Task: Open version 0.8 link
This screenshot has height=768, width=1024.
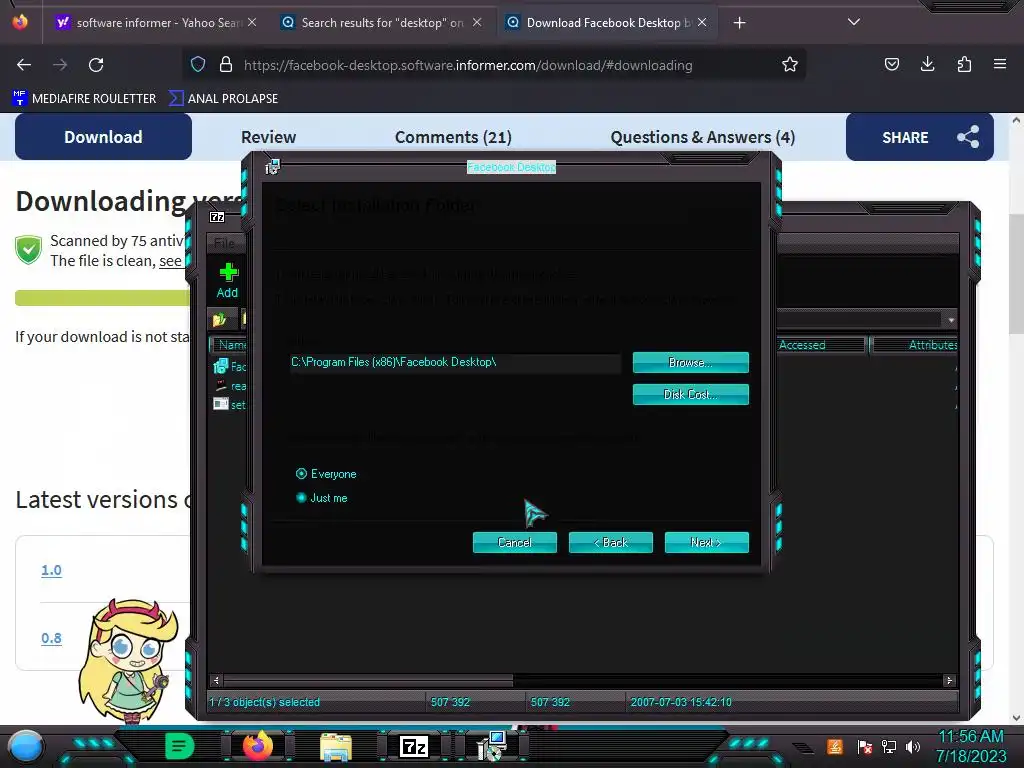Action: [x=52, y=638]
